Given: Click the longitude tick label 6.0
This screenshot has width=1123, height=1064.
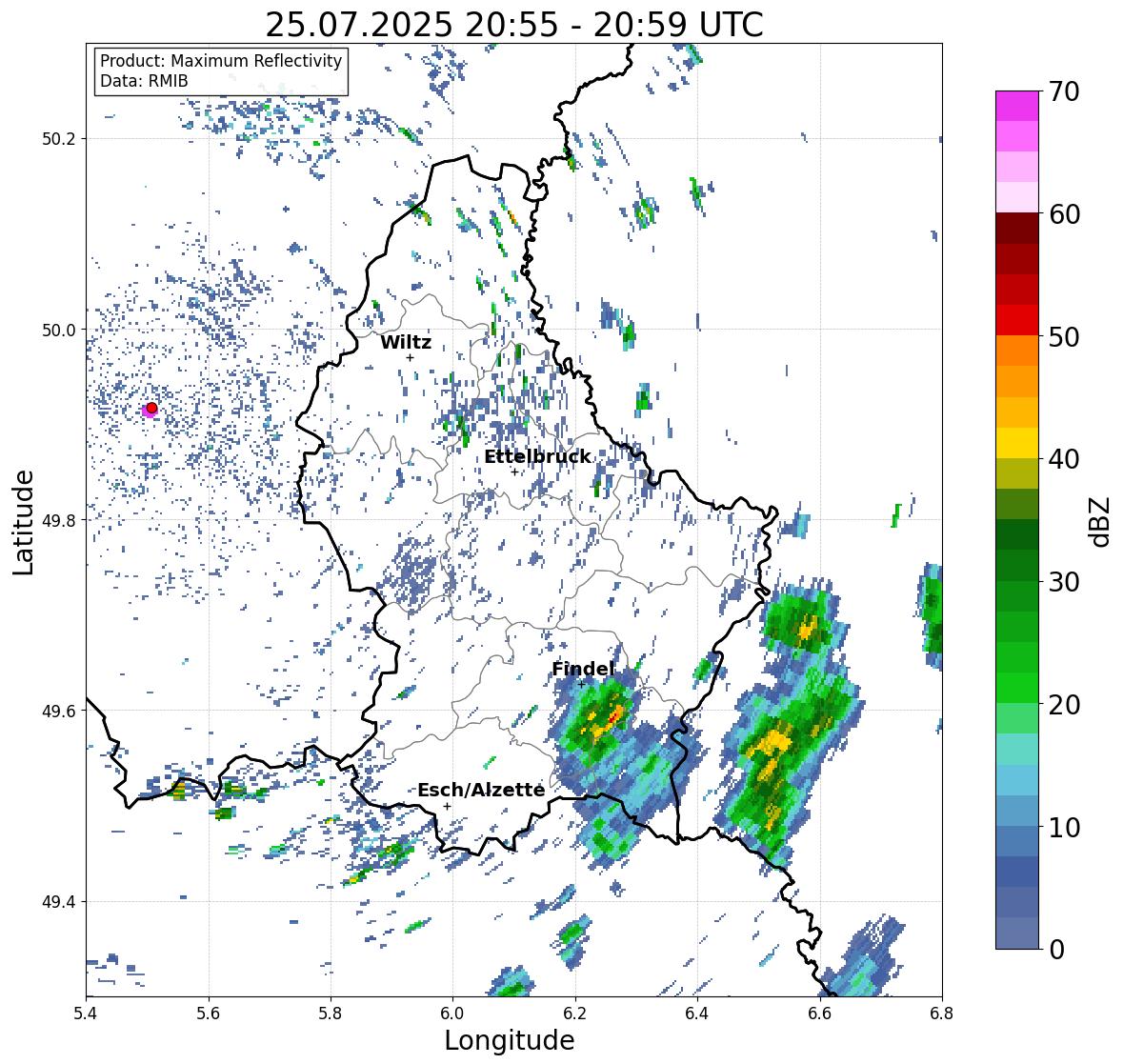Looking at the screenshot, I should [x=452, y=1014].
